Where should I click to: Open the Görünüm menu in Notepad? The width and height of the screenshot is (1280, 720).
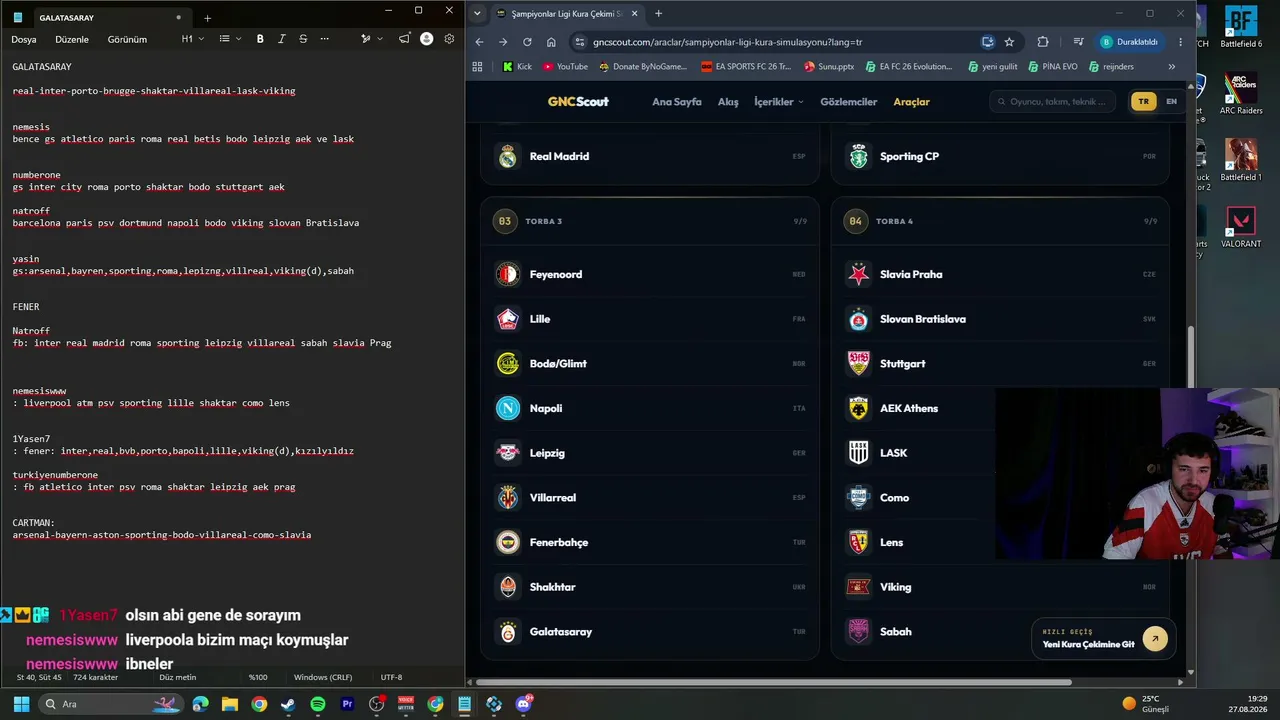tap(127, 39)
